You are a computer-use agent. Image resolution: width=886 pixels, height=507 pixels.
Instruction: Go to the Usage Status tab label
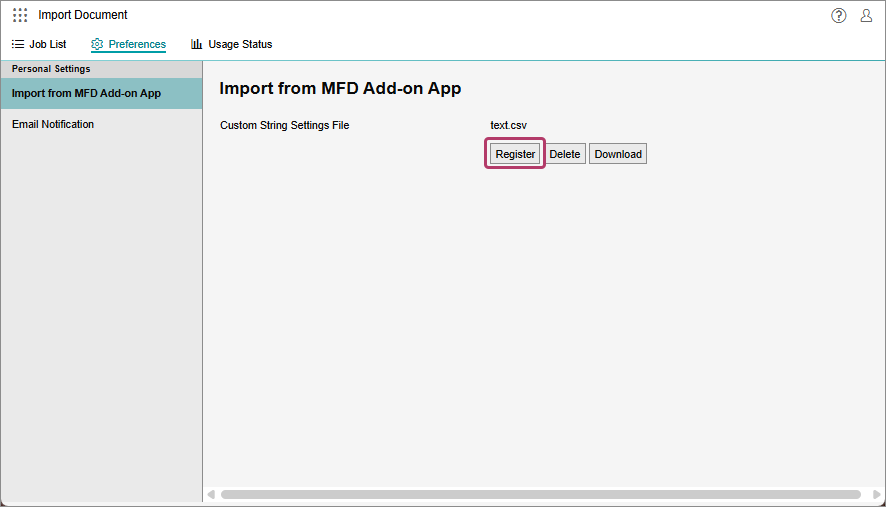[x=240, y=44]
